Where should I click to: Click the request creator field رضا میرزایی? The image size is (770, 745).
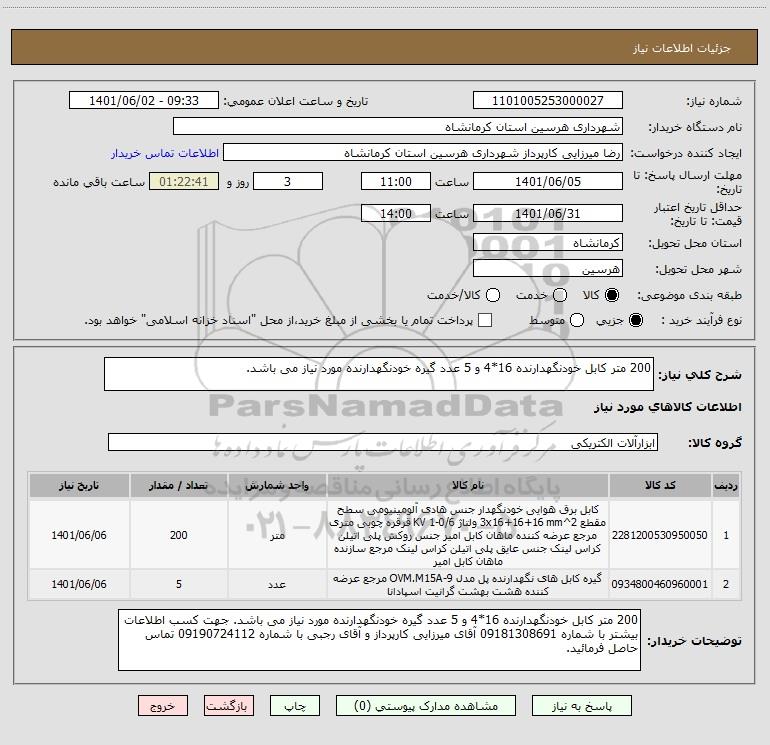coord(423,152)
